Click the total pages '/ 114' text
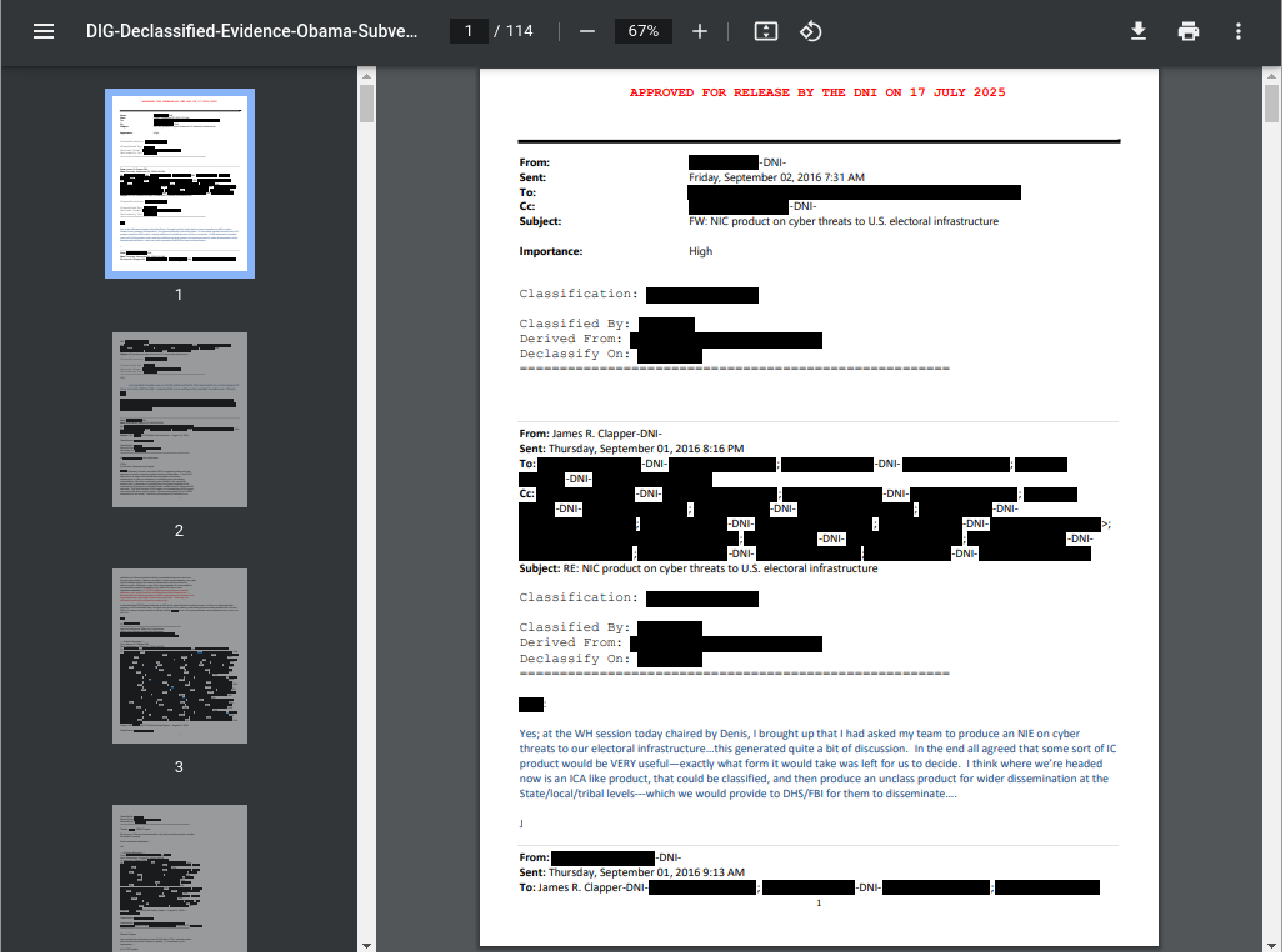Screen dimensions: 1282x952 click(514, 31)
